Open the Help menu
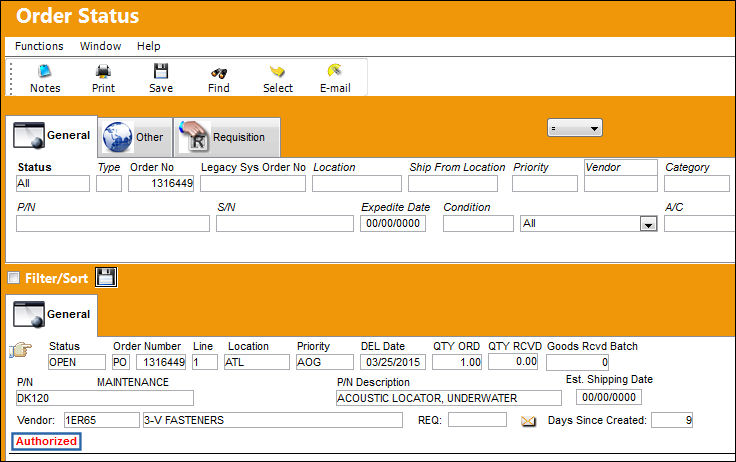 (x=149, y=46)
